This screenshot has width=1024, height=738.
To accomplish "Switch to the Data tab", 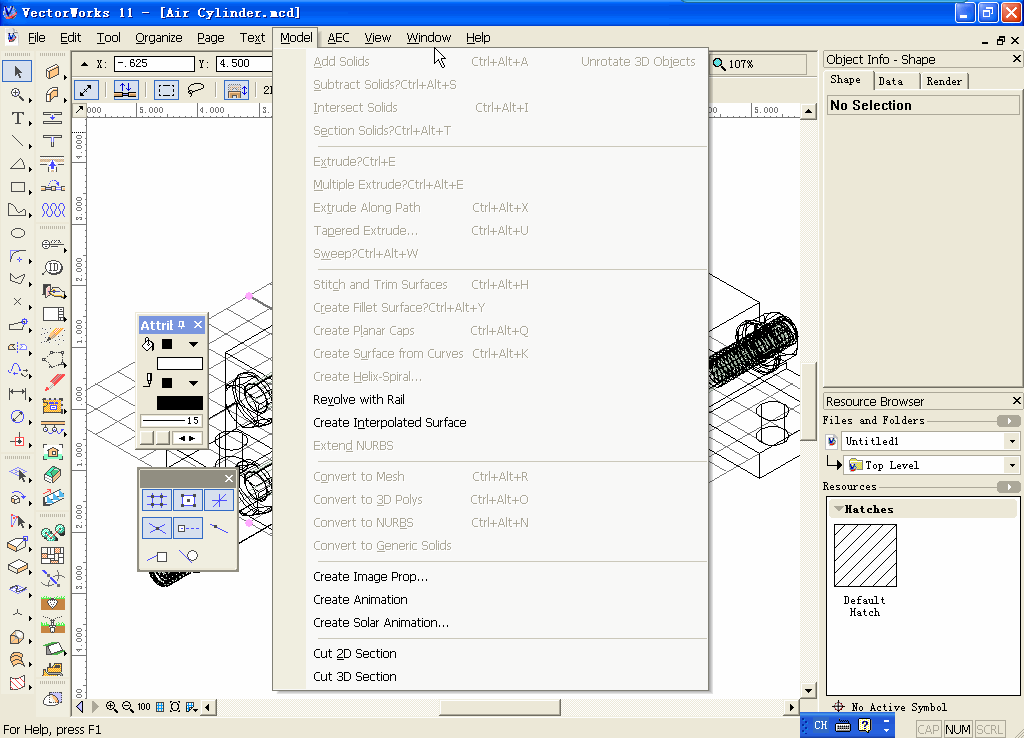I will click(891, 81).
